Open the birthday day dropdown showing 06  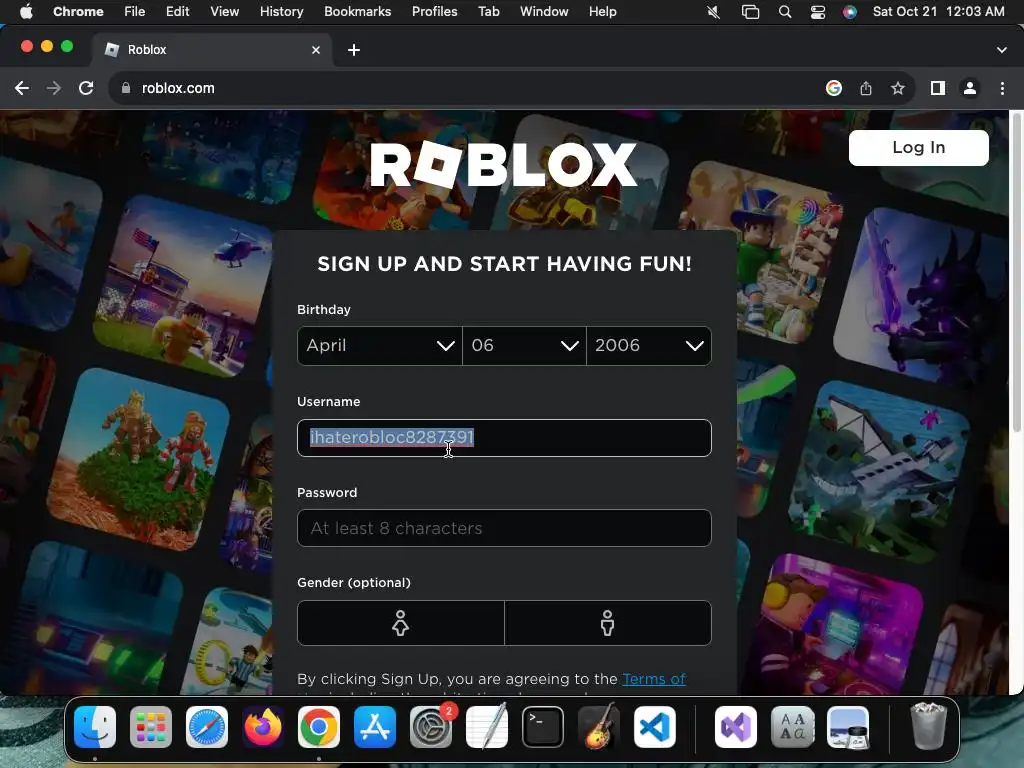[524, 345]
